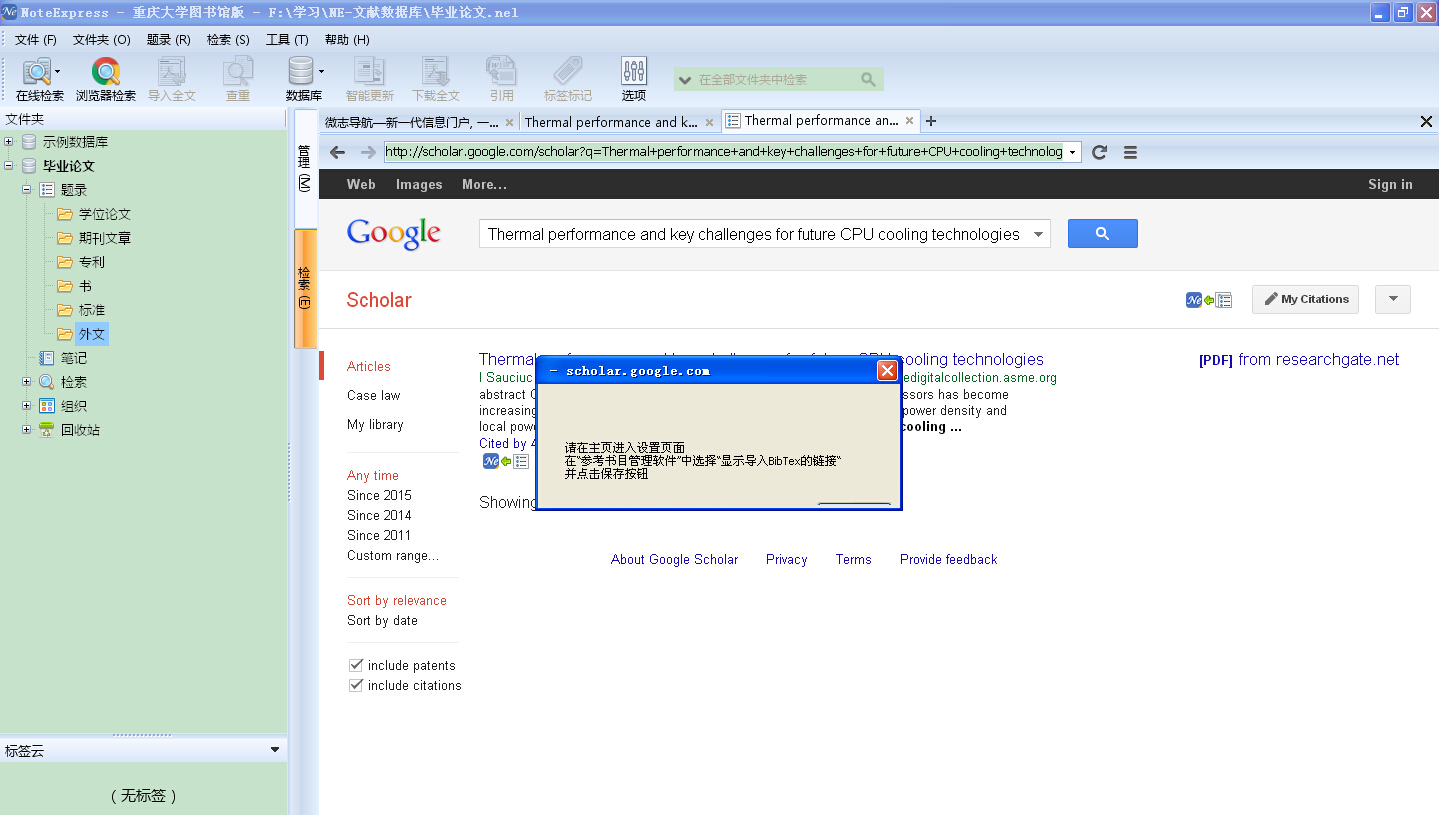Close the browser panel with the X

1427,121
